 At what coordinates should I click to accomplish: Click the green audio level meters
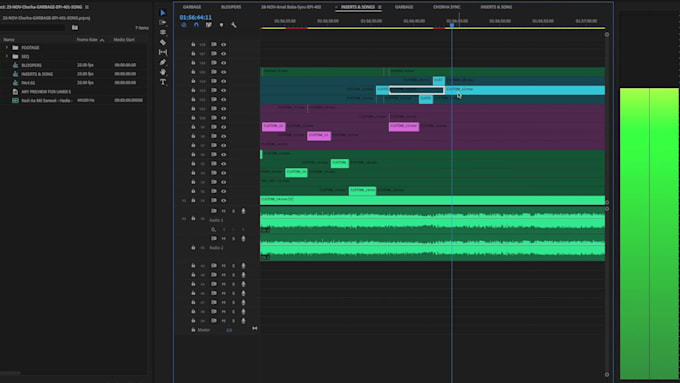(x=649, y=233)
